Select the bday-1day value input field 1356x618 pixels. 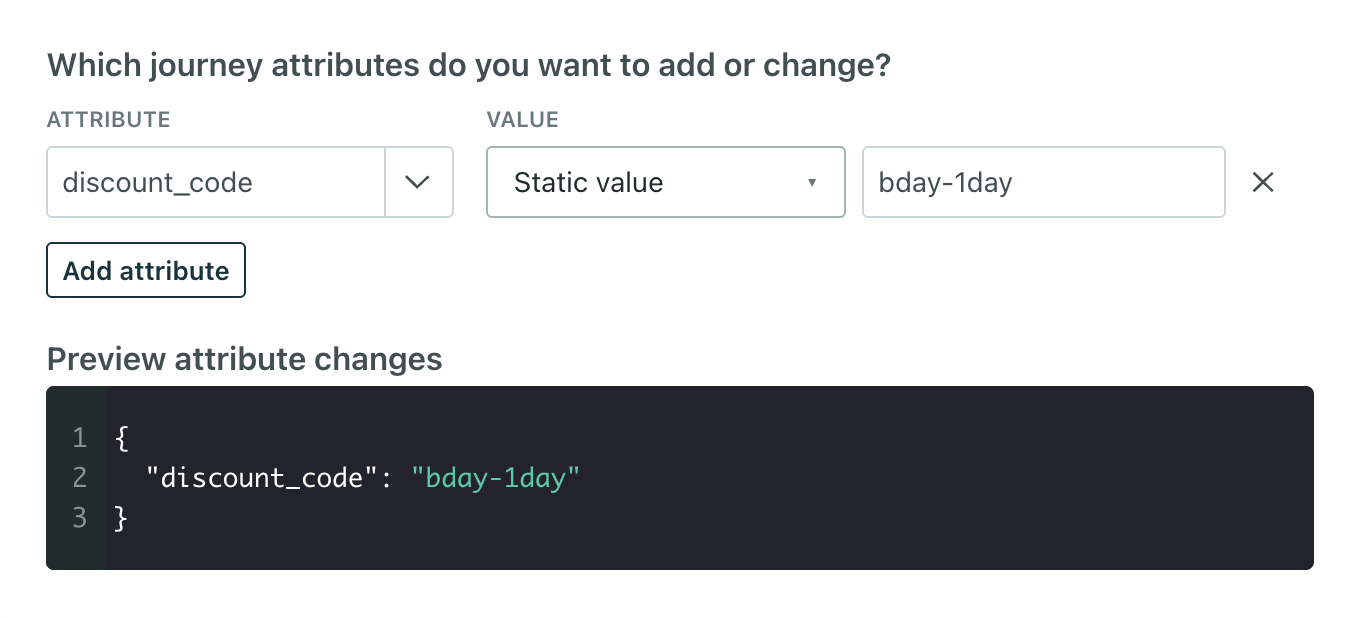(x=1043, y=182)
